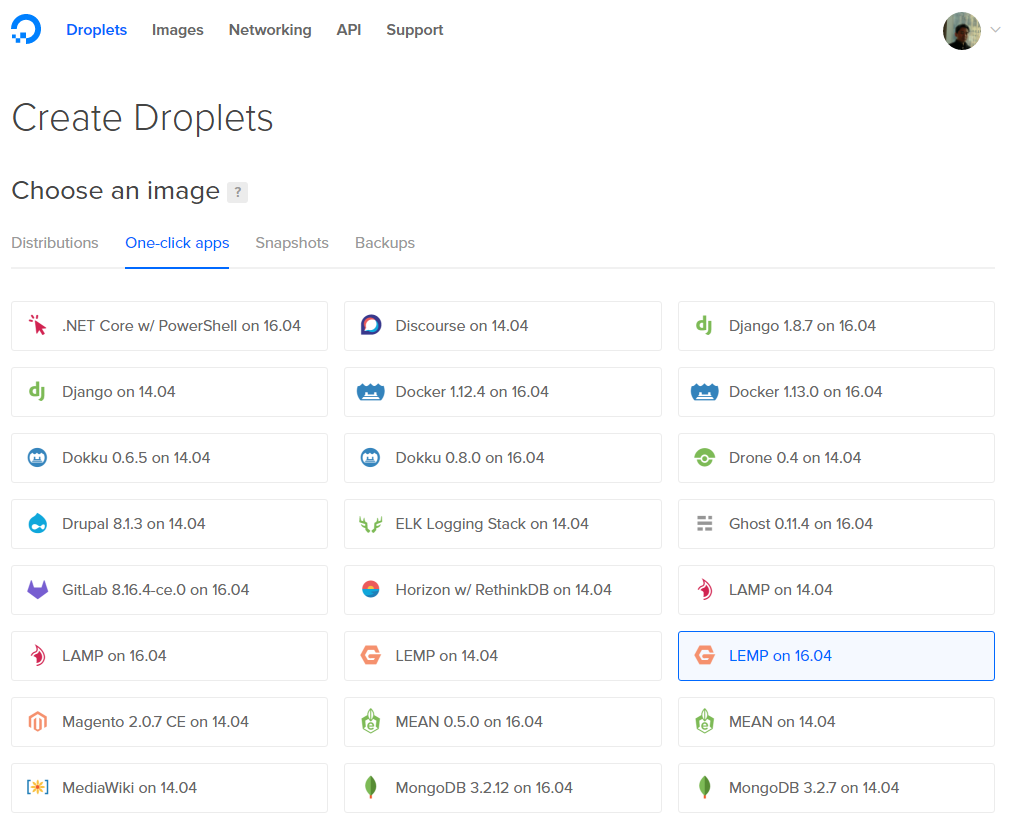Switch to the Backups tab

click(x=385, y=243)
